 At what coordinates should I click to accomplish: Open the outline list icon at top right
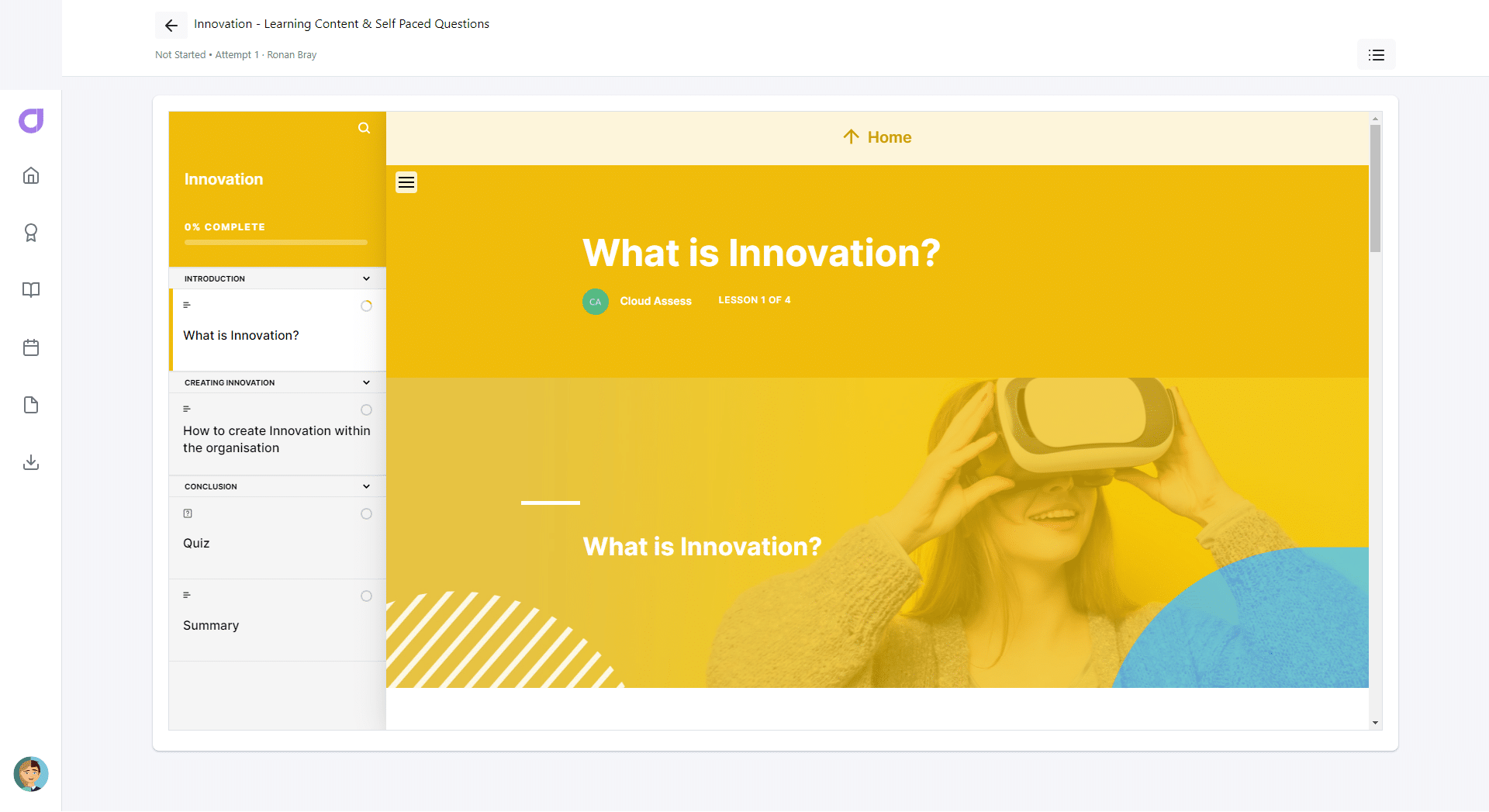[1377, 55]
